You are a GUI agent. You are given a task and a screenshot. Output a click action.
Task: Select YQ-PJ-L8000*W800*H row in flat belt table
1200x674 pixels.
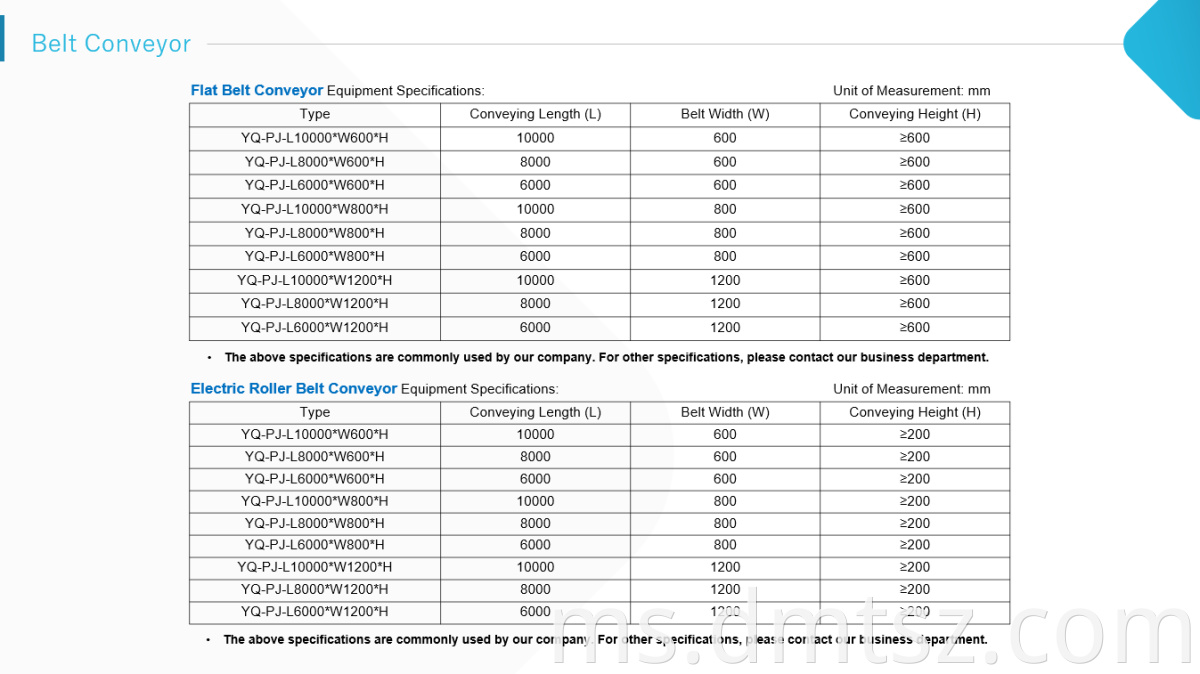(600, 233)
